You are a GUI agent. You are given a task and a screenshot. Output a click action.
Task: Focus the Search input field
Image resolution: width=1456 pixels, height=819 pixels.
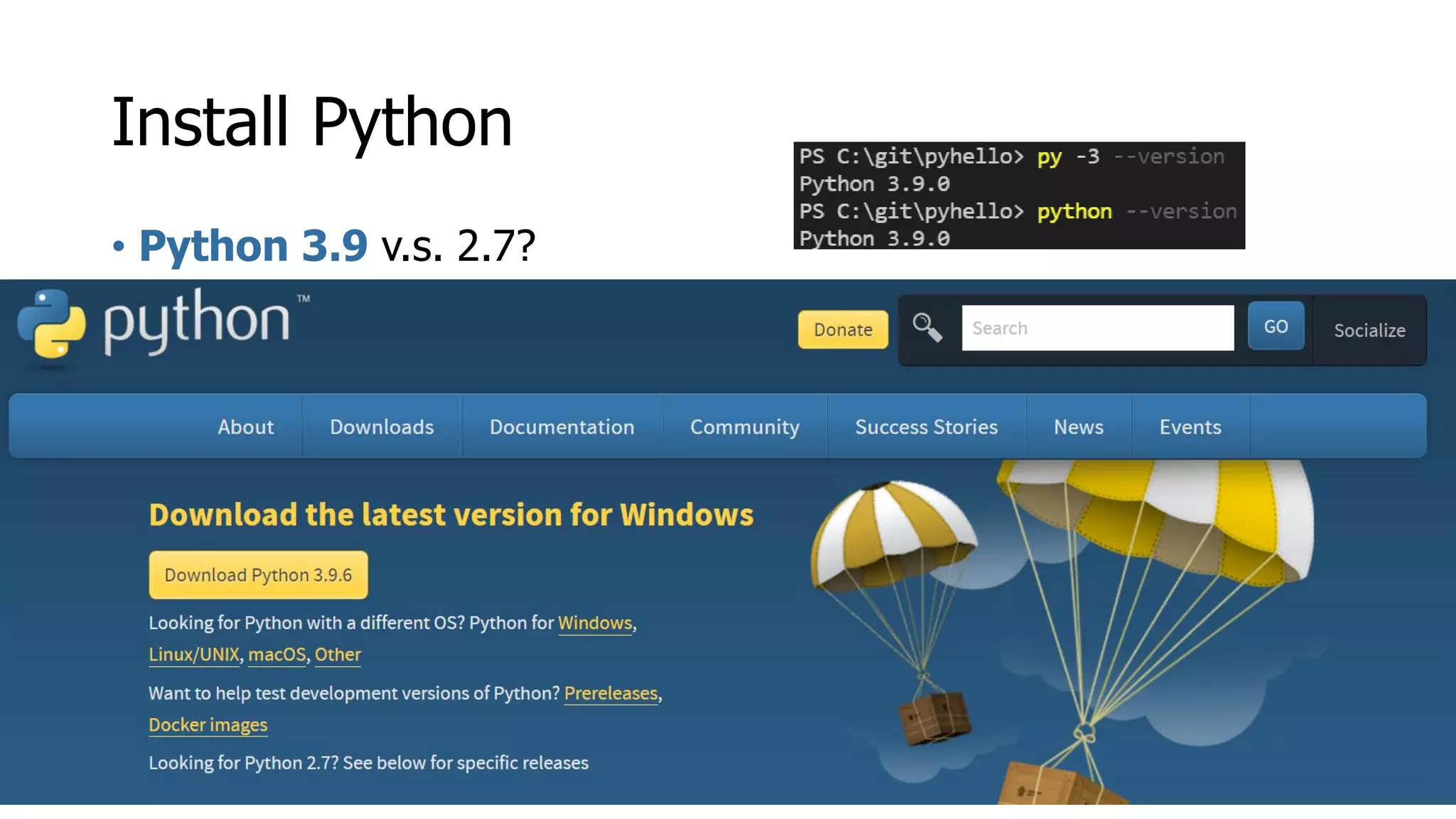[x=1098, y=328]
